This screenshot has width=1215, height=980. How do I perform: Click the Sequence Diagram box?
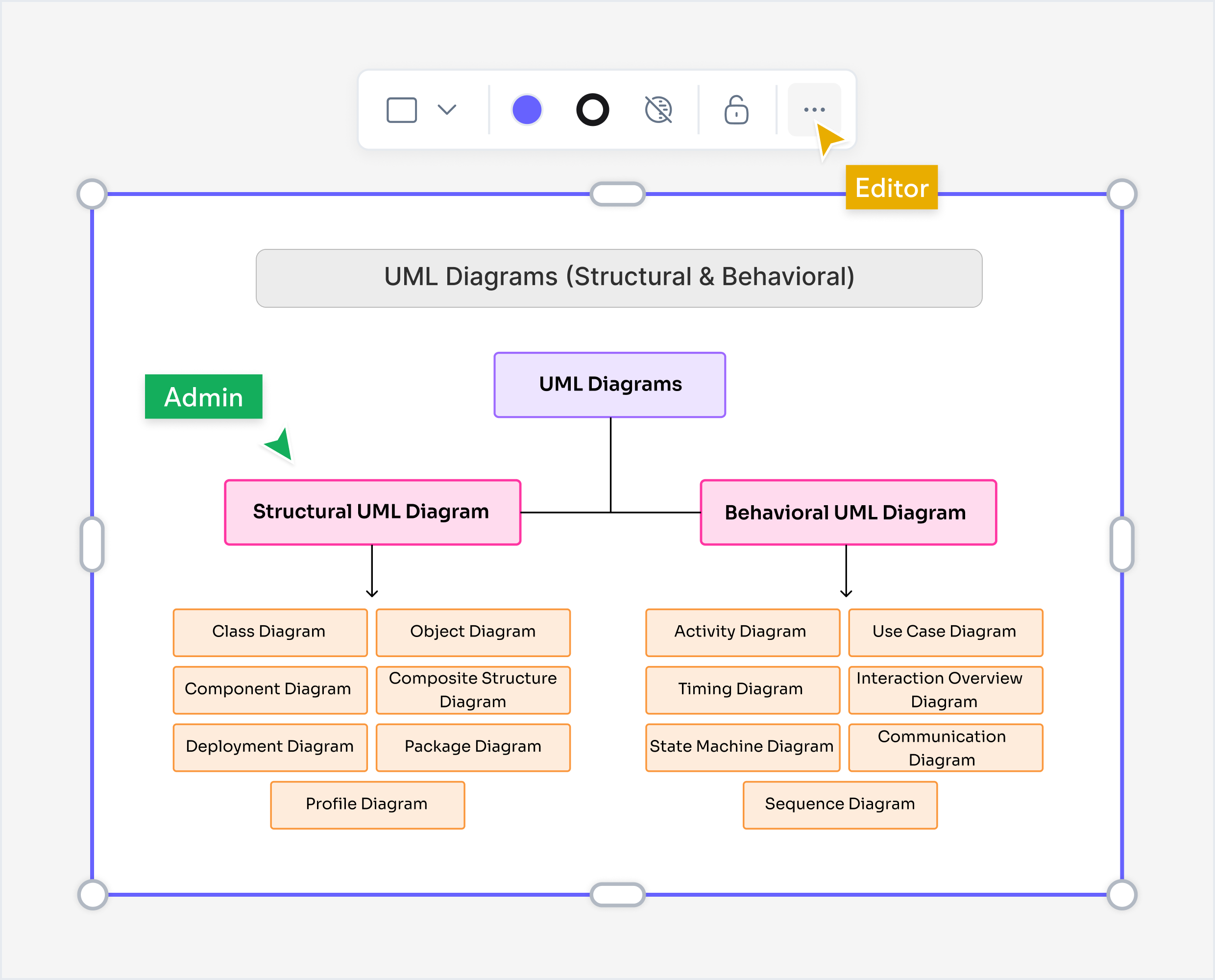click(x=840, y=805)
